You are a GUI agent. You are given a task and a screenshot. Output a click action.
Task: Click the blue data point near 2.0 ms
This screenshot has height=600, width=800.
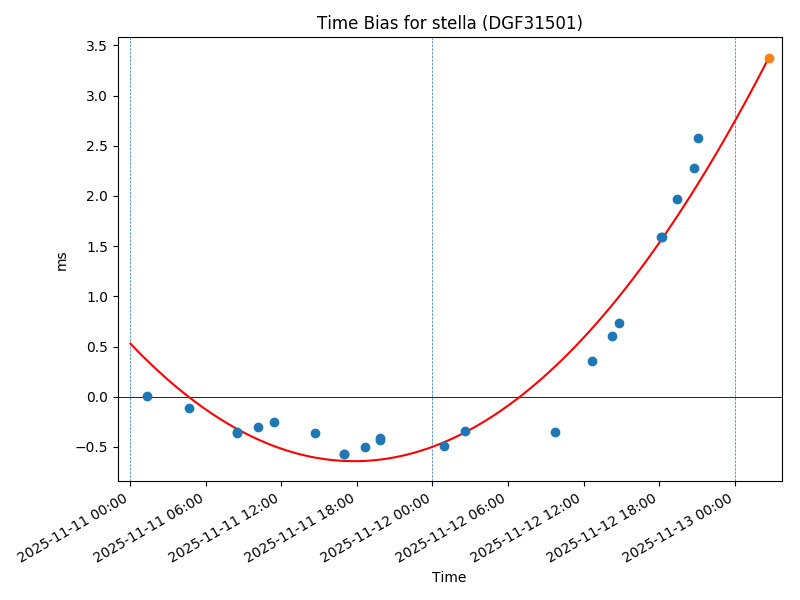point(677,199)
